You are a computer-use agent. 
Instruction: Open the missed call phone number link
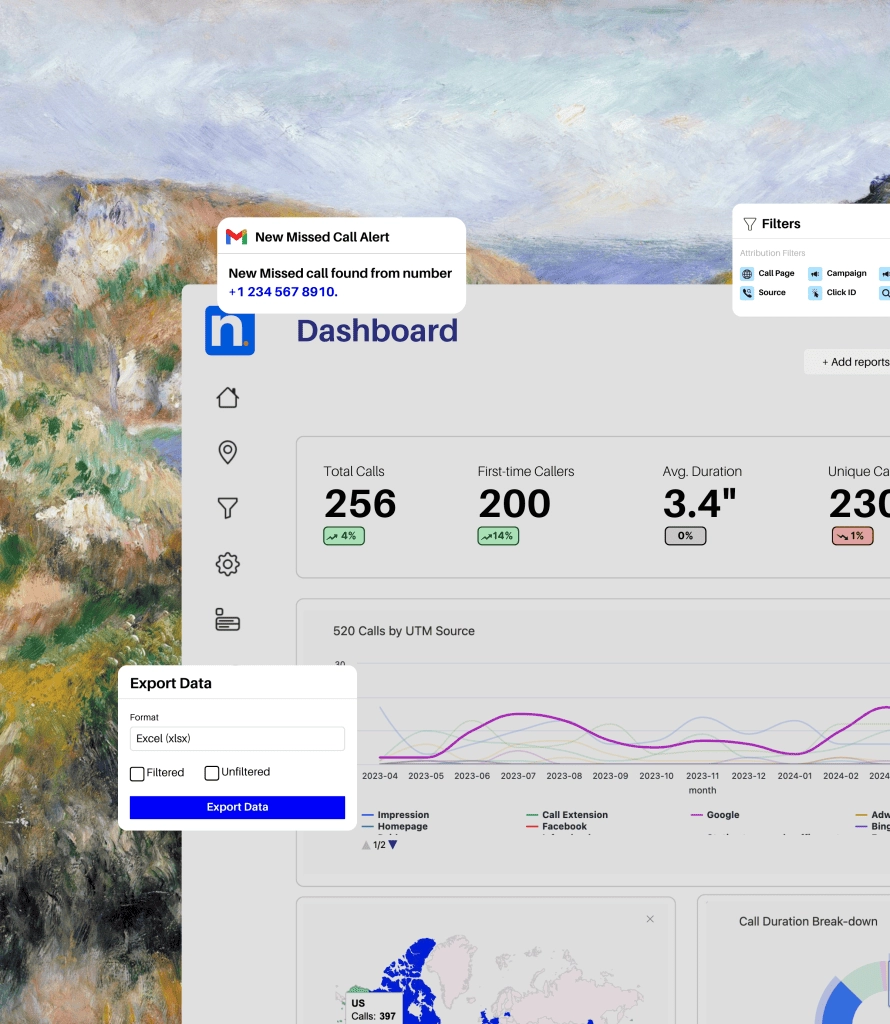click(283, 292)
